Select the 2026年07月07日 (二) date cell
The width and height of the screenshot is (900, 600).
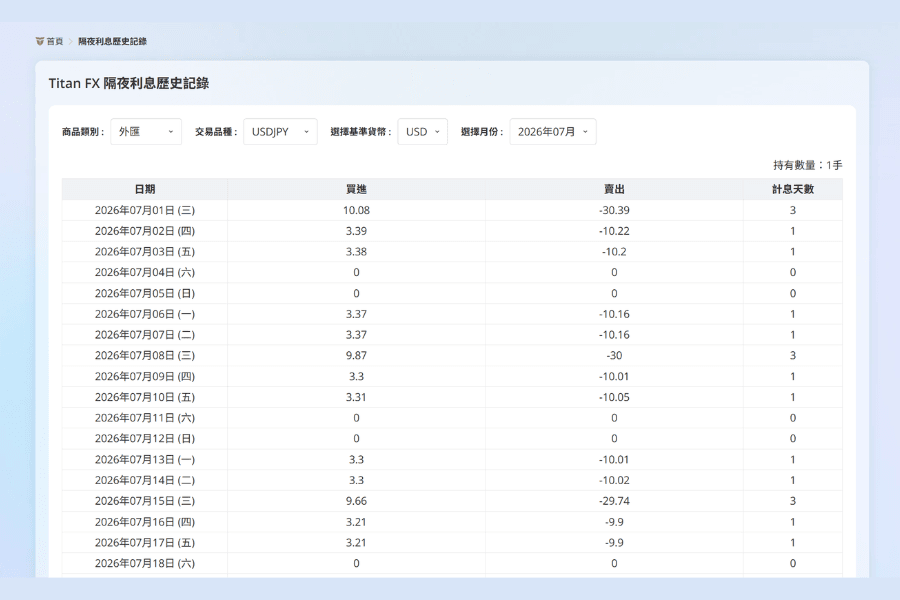[x=145, y=335]
